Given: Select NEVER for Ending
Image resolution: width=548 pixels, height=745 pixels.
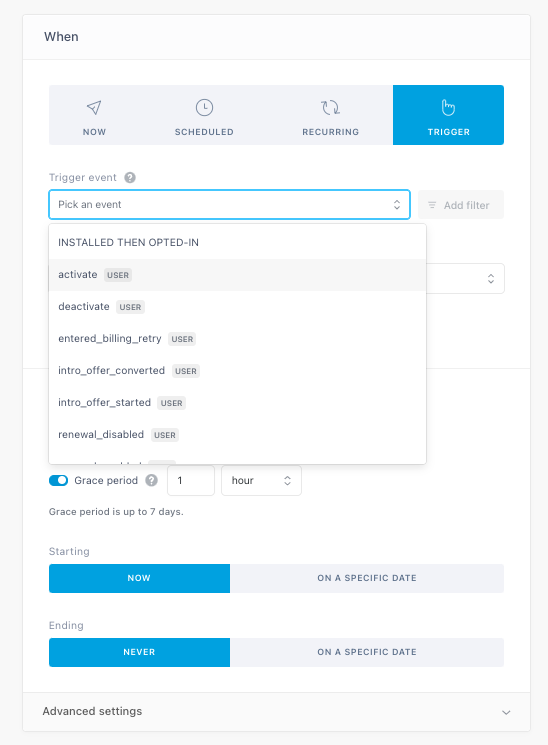Looking at the screenshot, I should tap(139, 652).
